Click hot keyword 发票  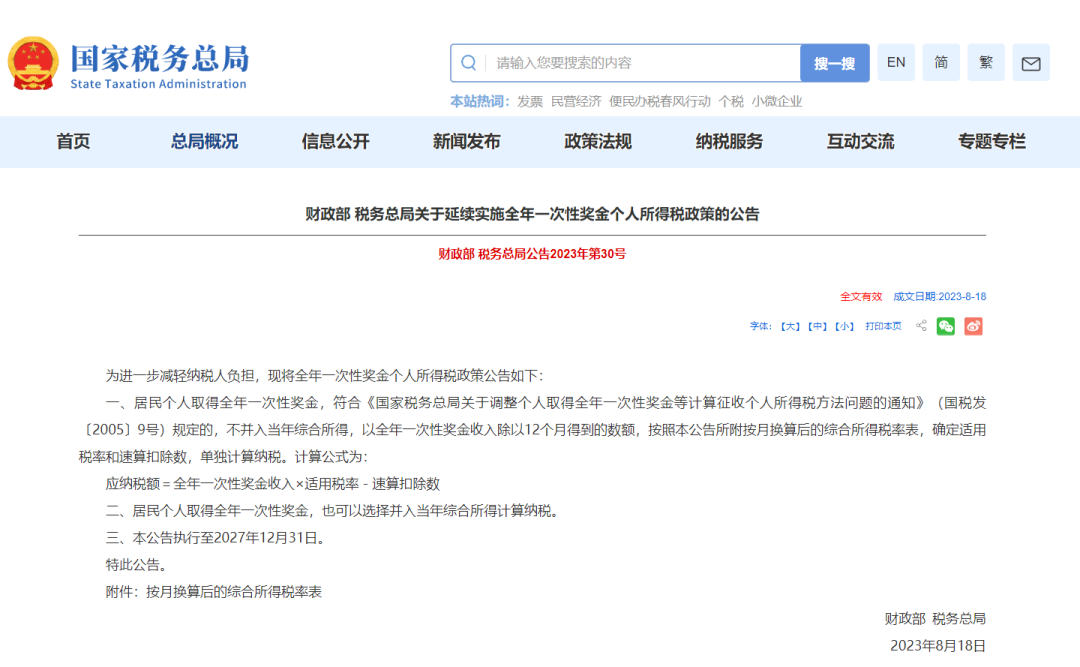530,101
